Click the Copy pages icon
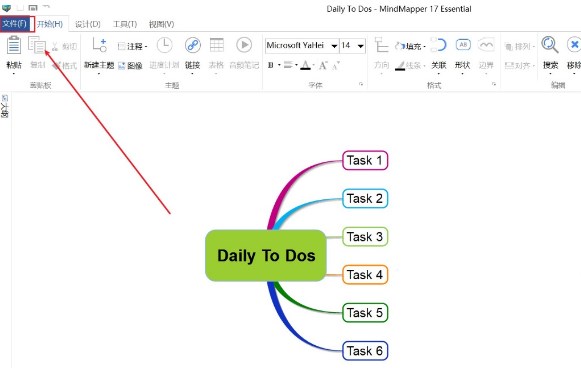Screen dimensions: 581x368 37,45
